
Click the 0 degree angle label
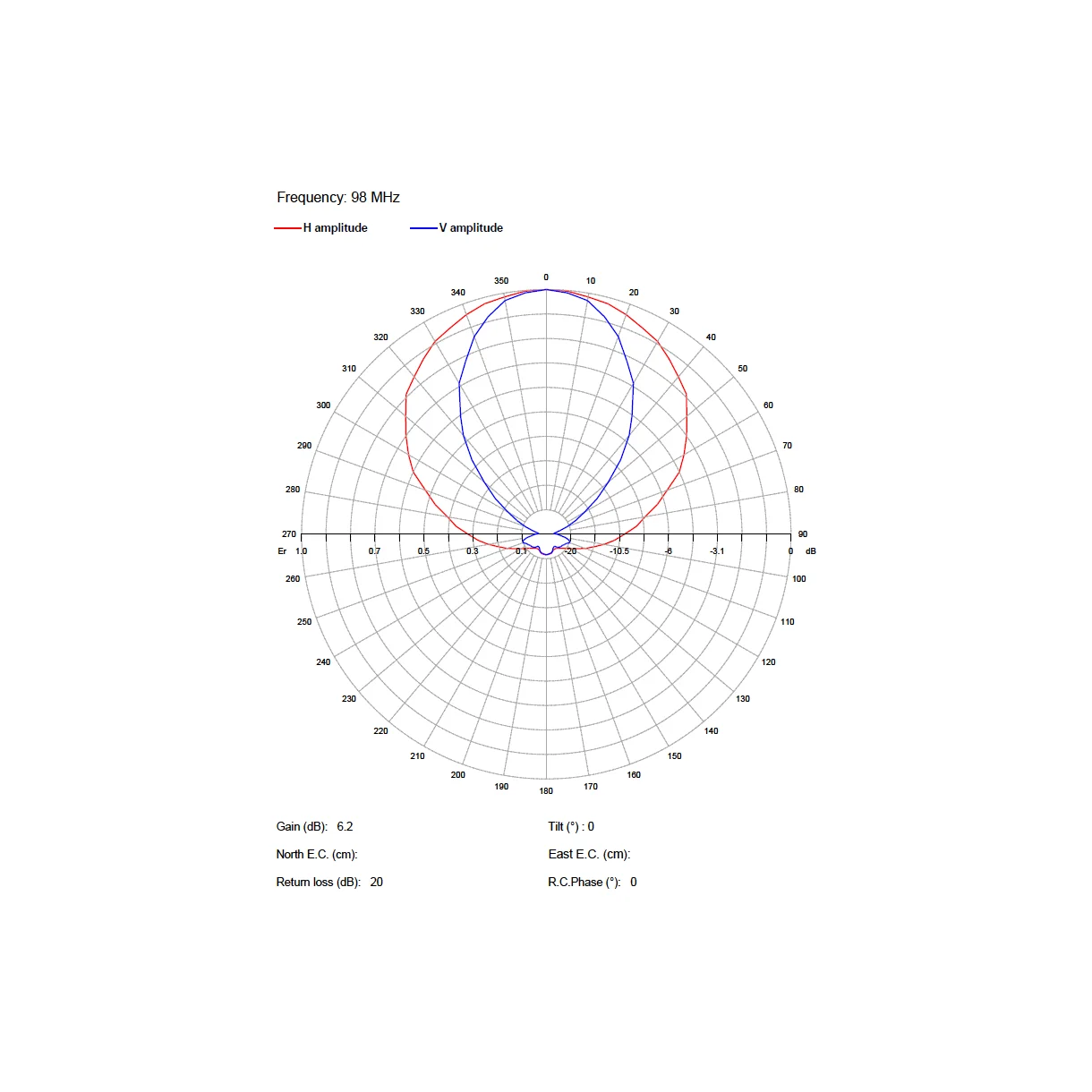coord(546,277)
